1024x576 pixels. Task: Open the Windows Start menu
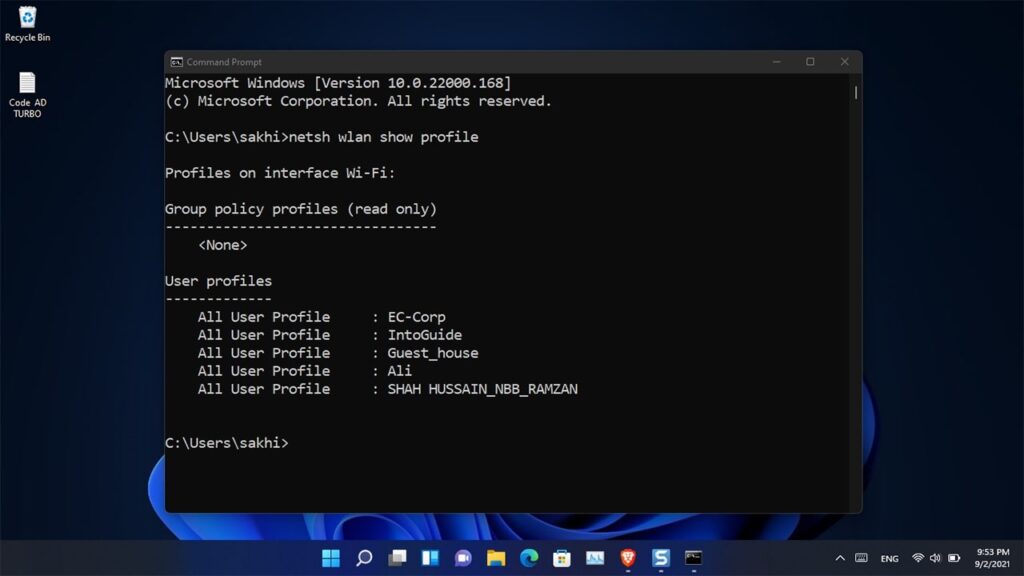pyautogui.click(x=331, y=558)
